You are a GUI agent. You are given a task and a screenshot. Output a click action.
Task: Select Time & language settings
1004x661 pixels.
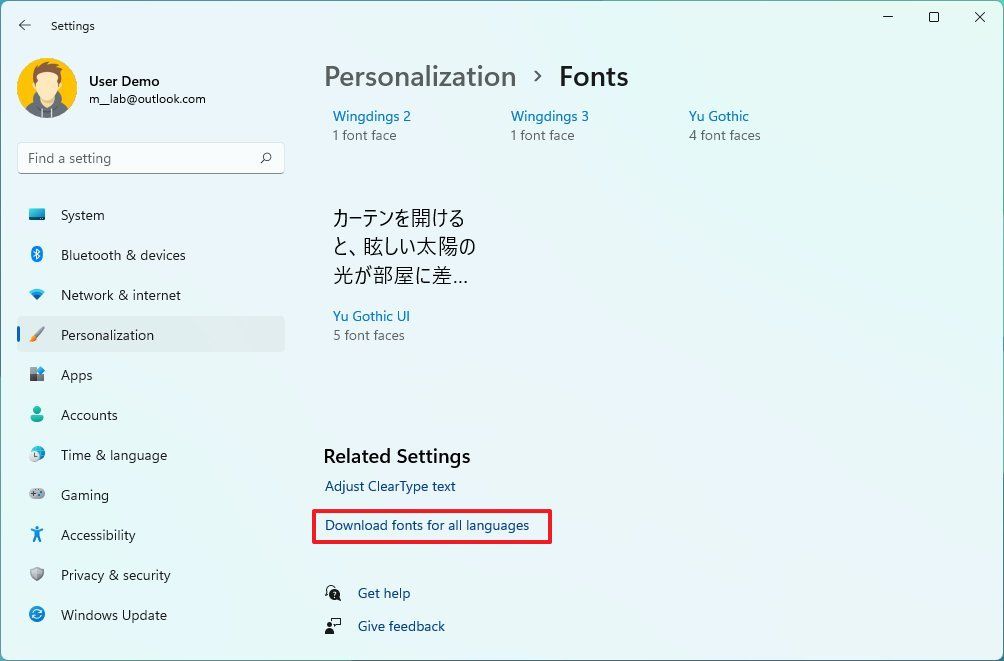pos(113,455)
